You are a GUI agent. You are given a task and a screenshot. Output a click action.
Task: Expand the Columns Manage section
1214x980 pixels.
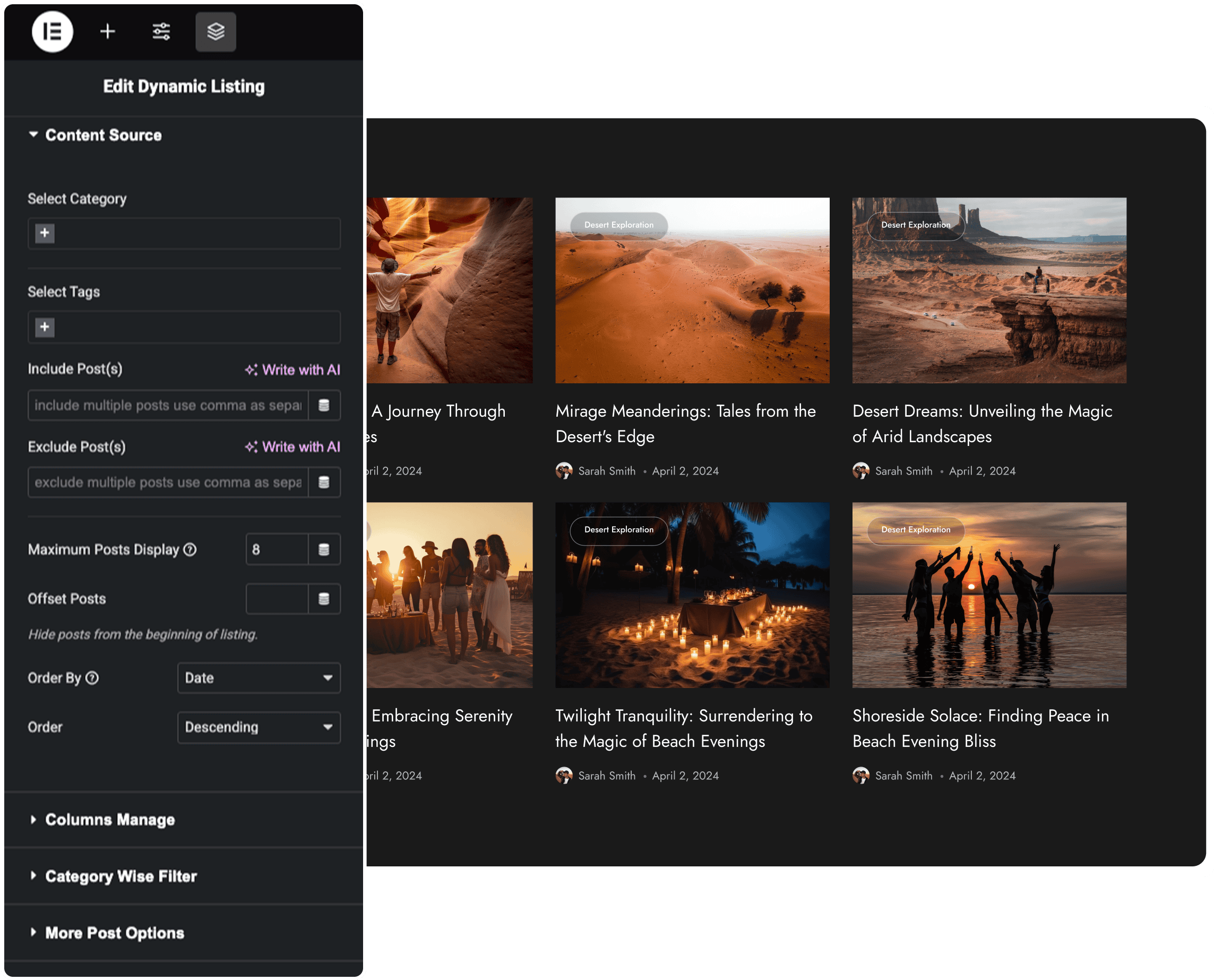pyautogui.click(x=110, y=820)
